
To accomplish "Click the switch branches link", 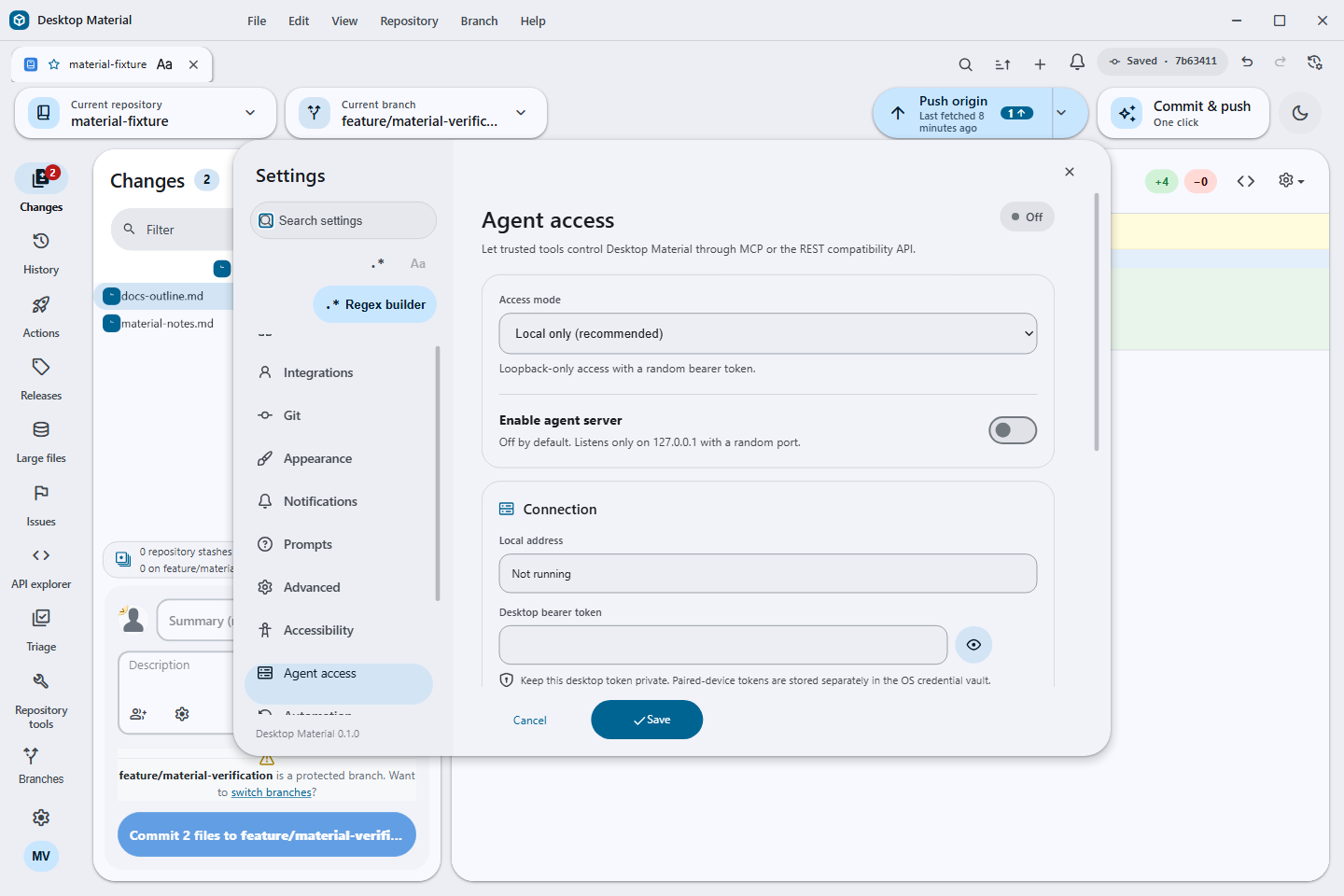I will tap(272, 792).
